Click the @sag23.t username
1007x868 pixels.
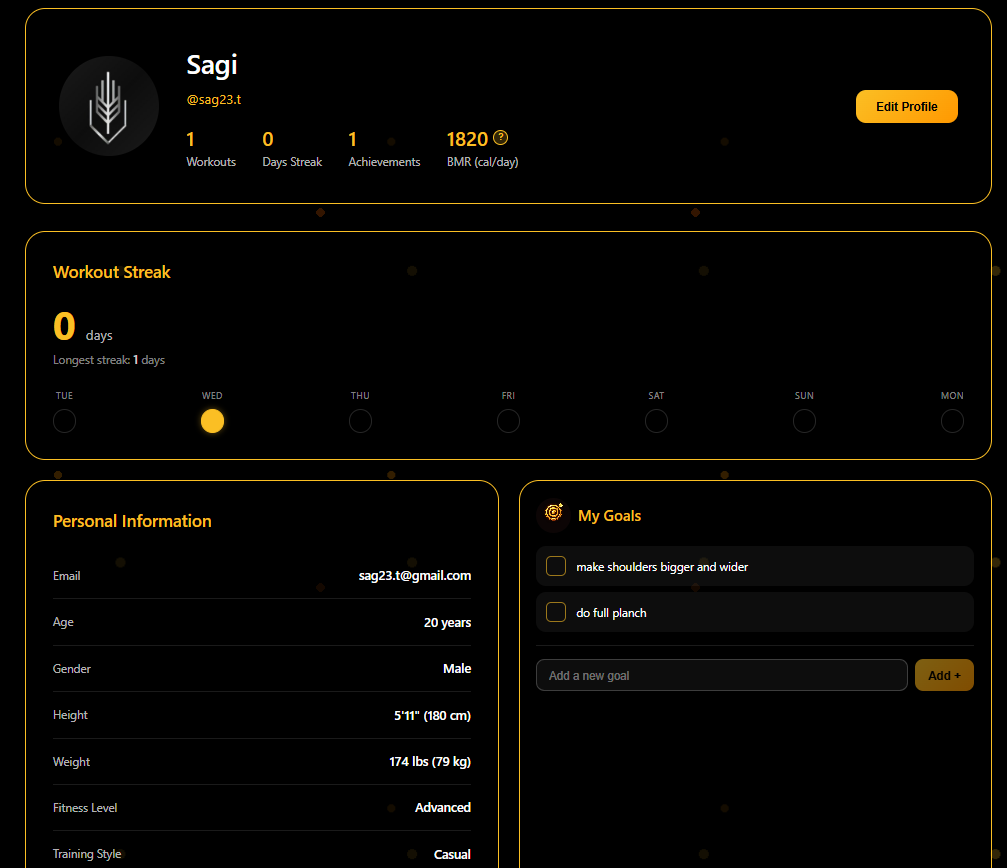[x=214, y=100]
